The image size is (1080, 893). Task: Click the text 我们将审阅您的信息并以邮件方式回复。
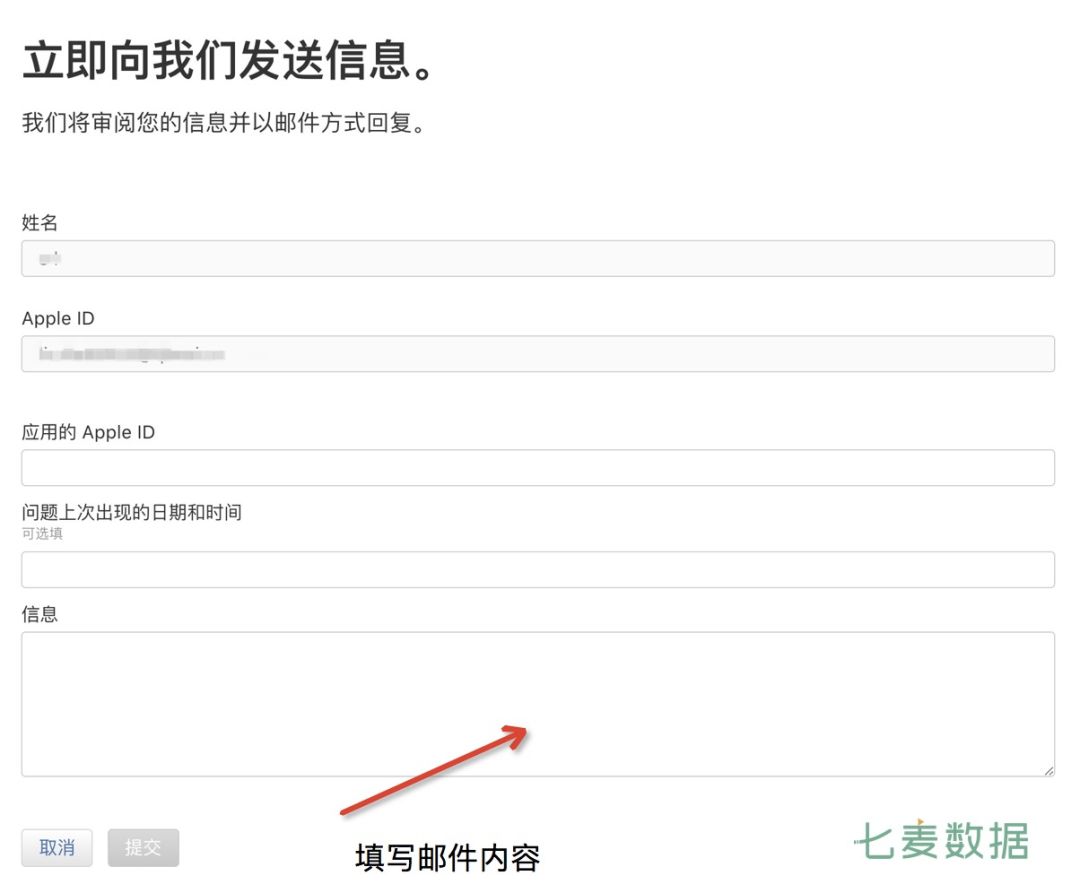(224, 123)
